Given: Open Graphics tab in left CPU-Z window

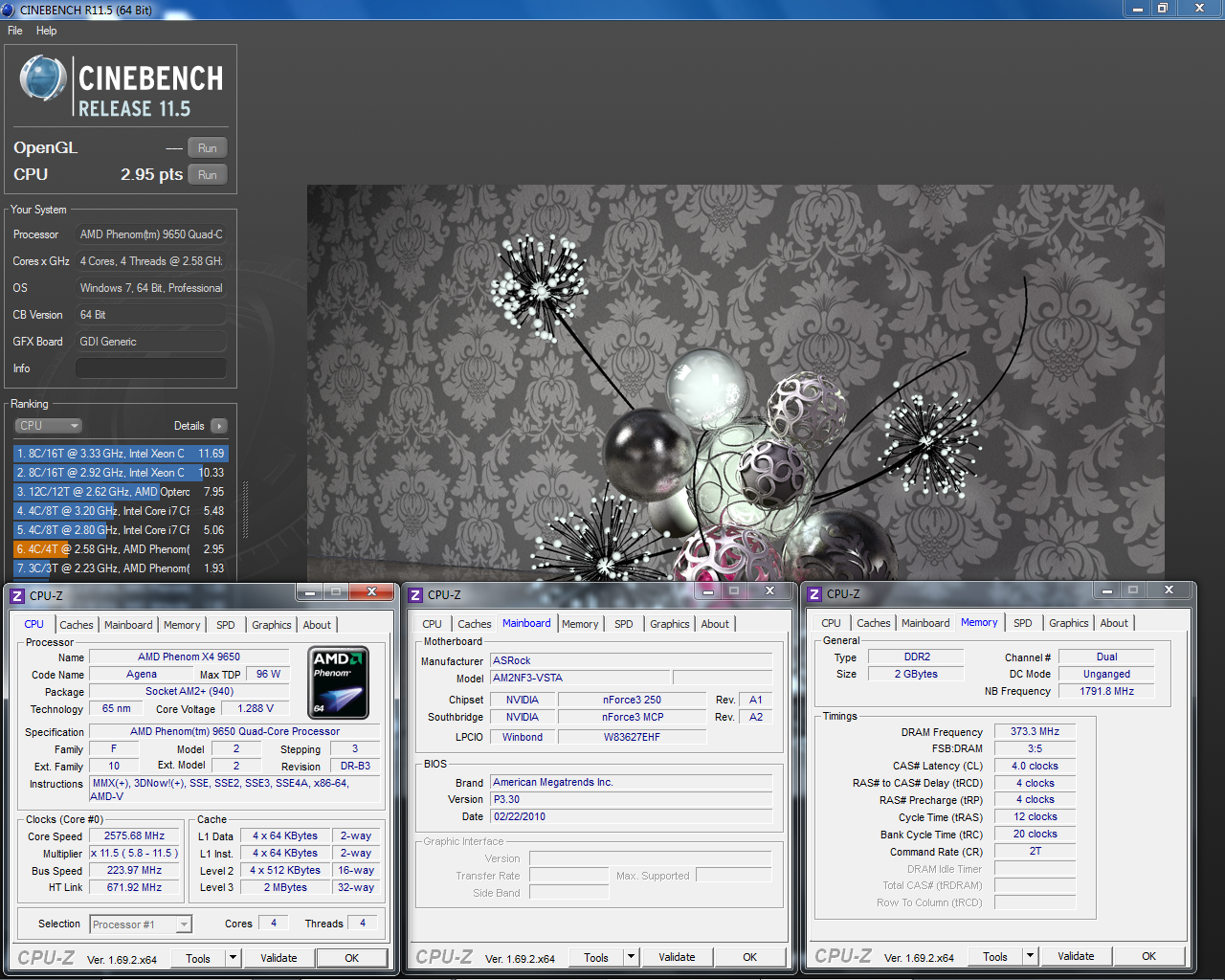Looking at the screenshot, I should (272, 625).
